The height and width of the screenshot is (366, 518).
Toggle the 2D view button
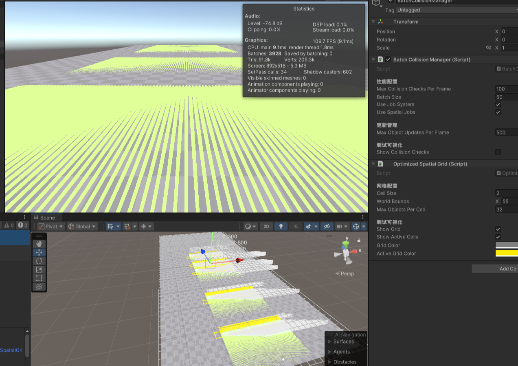pos(266,226)
